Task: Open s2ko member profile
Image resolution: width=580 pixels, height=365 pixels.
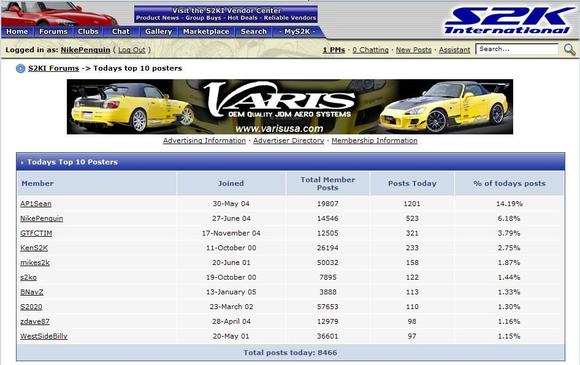Action: (x=28, y=277)
